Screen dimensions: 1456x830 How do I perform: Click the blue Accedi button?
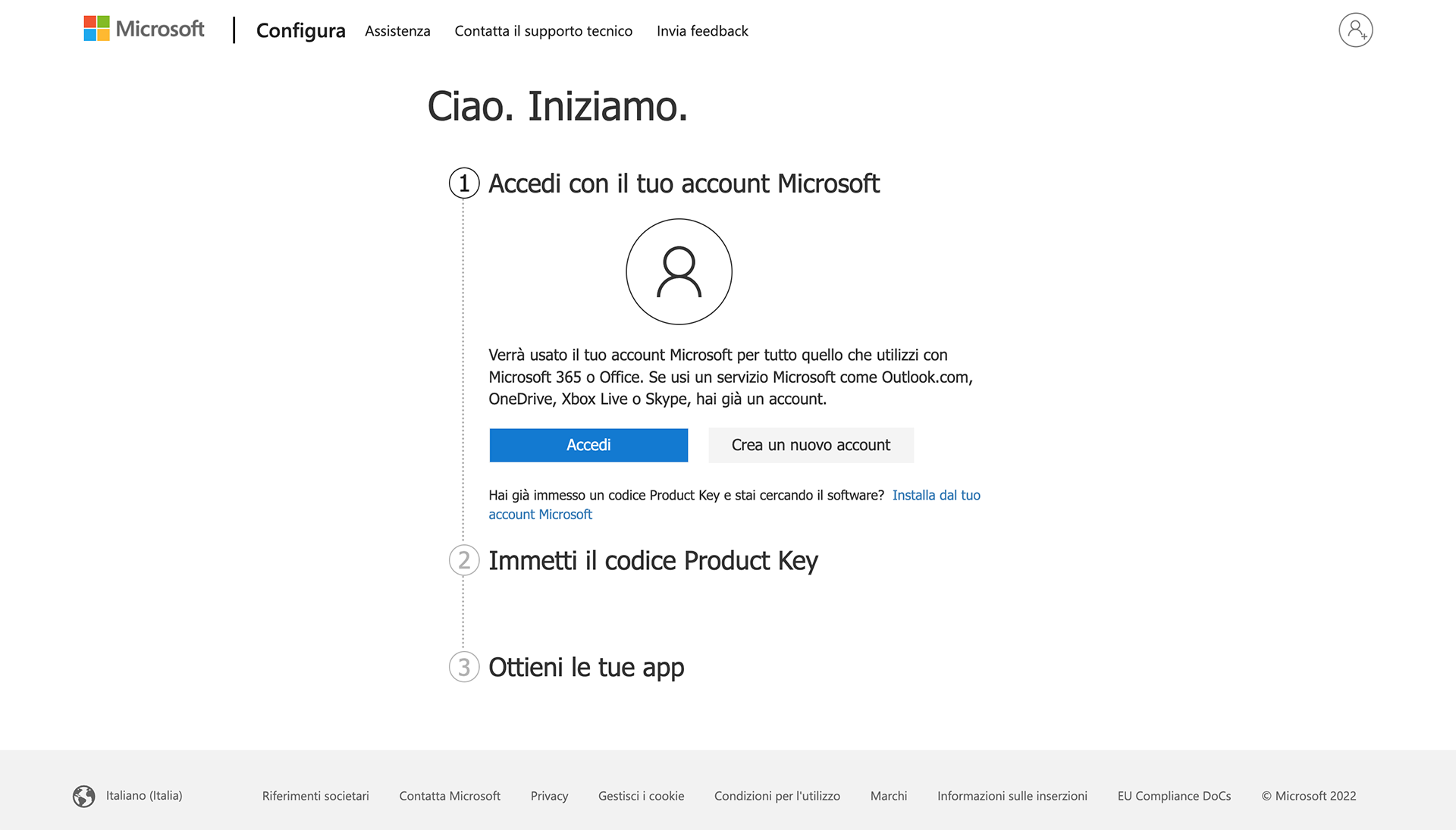588,445
